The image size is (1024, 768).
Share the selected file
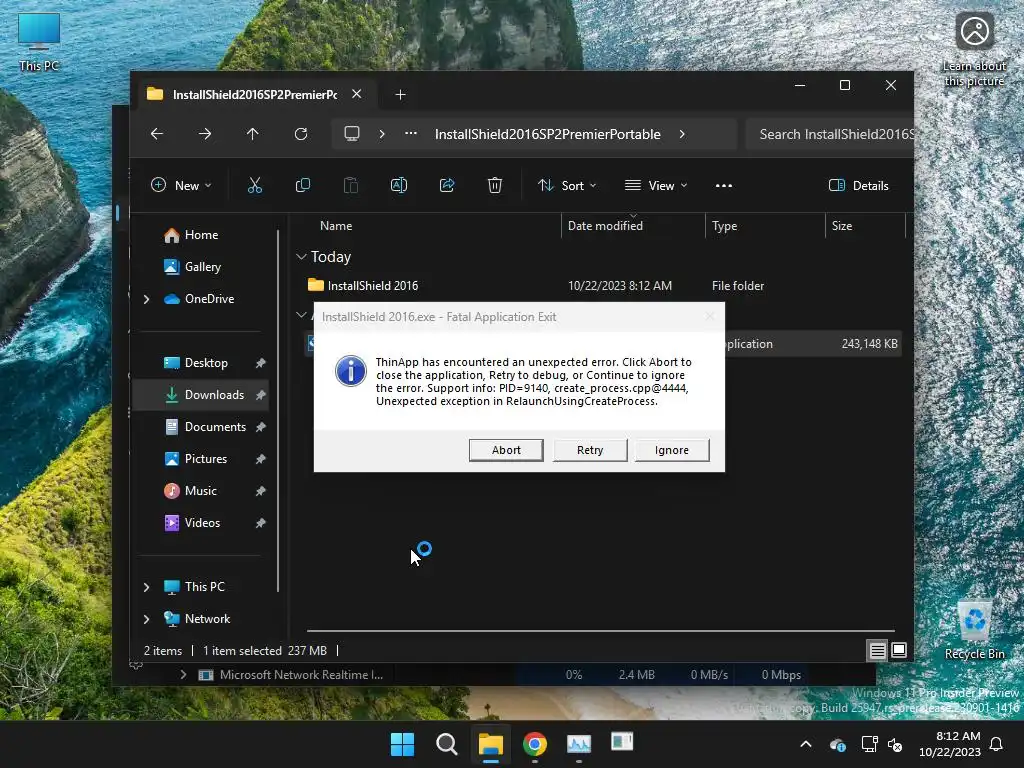pos(447,185)
